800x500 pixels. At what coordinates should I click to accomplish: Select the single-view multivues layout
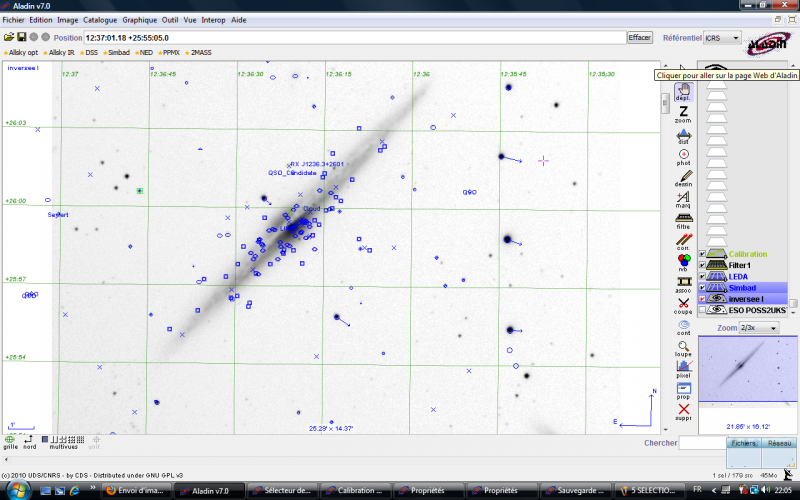[x=45, y=439]
